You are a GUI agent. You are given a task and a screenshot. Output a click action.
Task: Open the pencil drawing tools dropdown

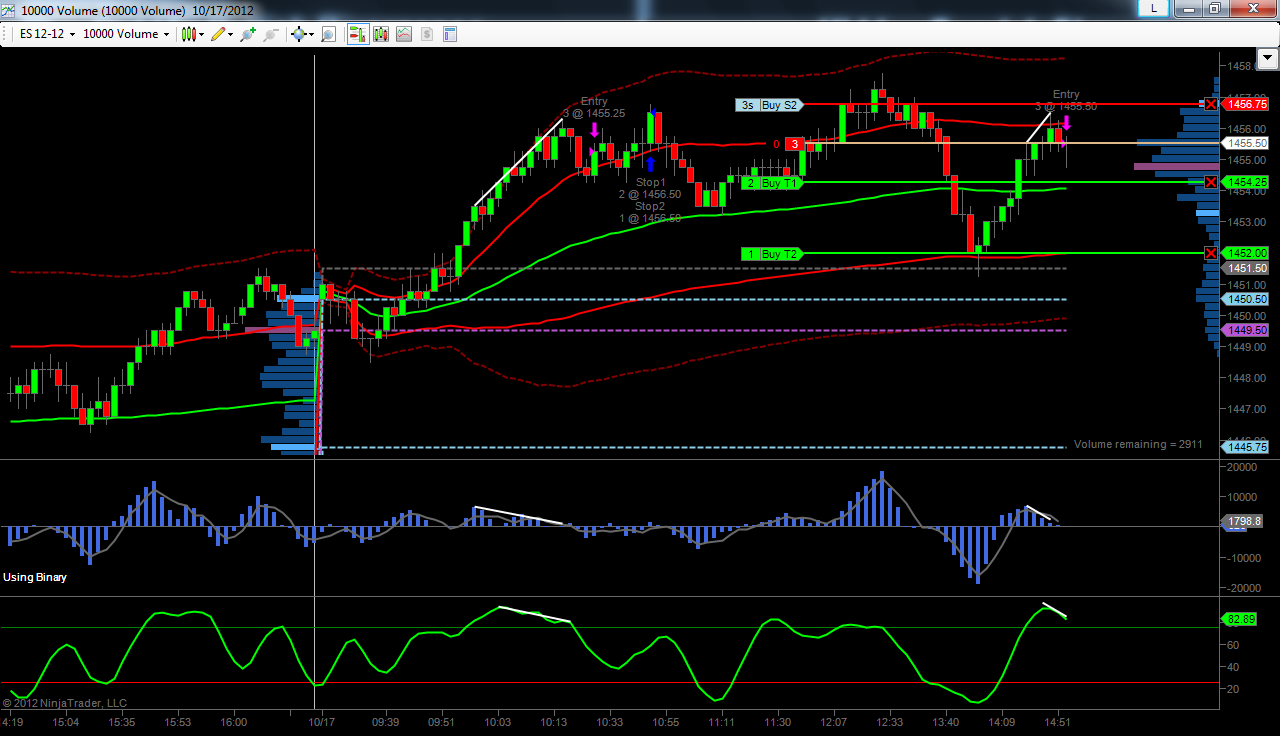coord(222,34)
